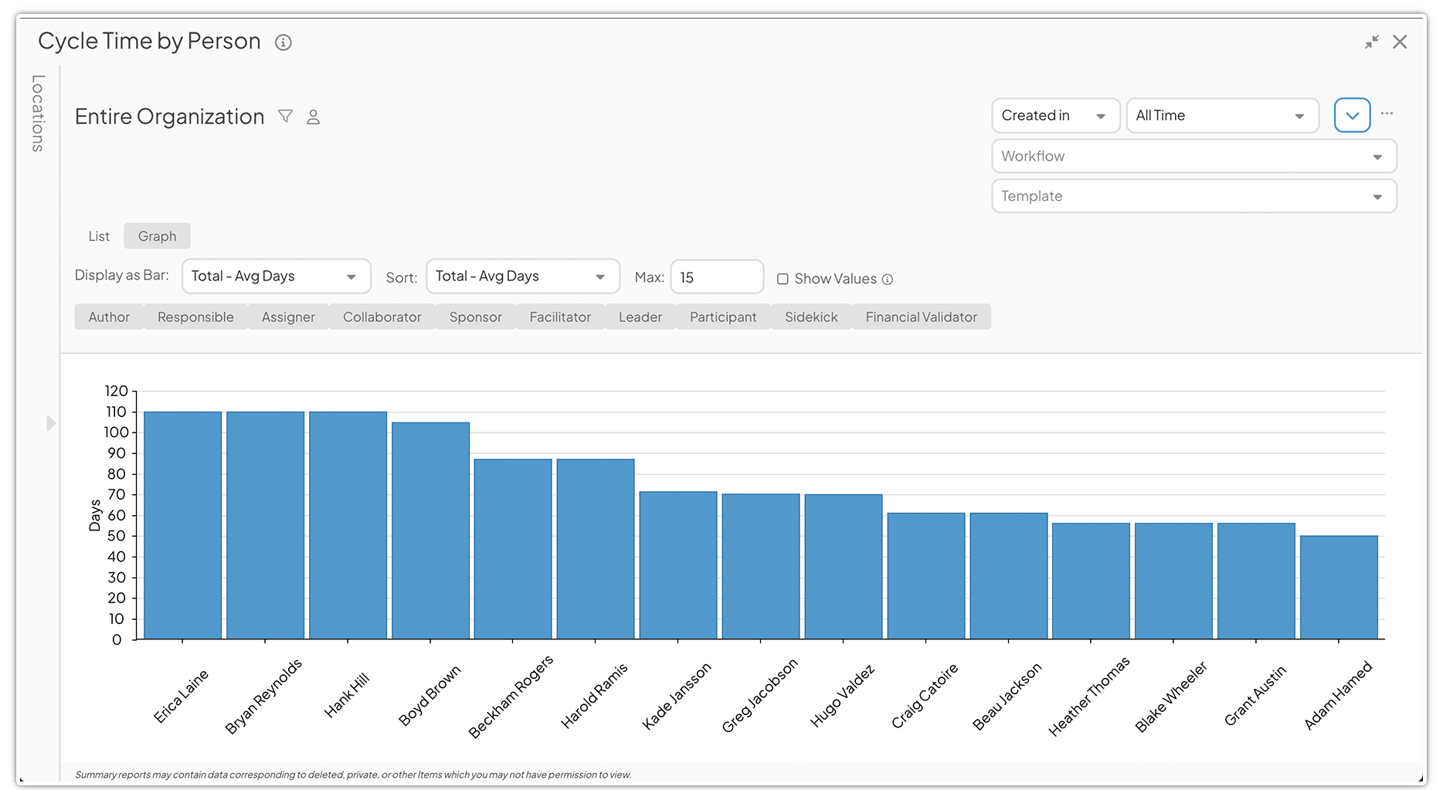This screenshot has width=1443, height=790.
Task: Open the info tooltip beside Cycle Time by Person
Action: tap(282, 42)
